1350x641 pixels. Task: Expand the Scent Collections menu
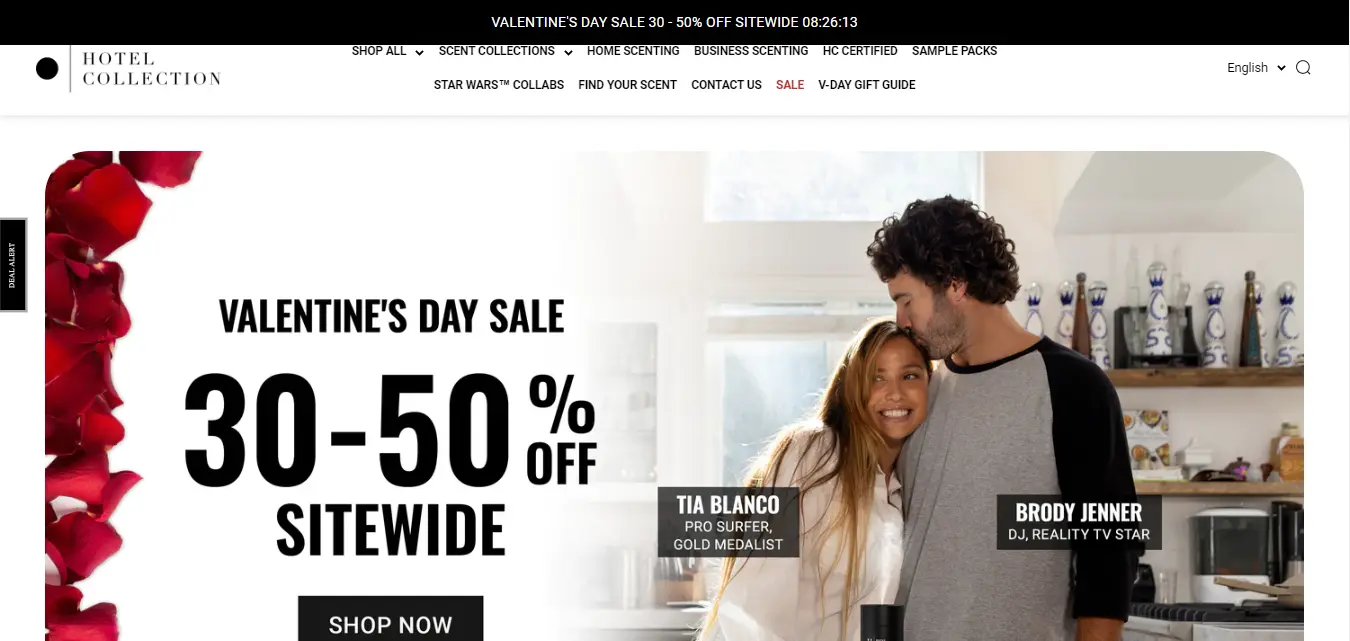pos(505,51)
